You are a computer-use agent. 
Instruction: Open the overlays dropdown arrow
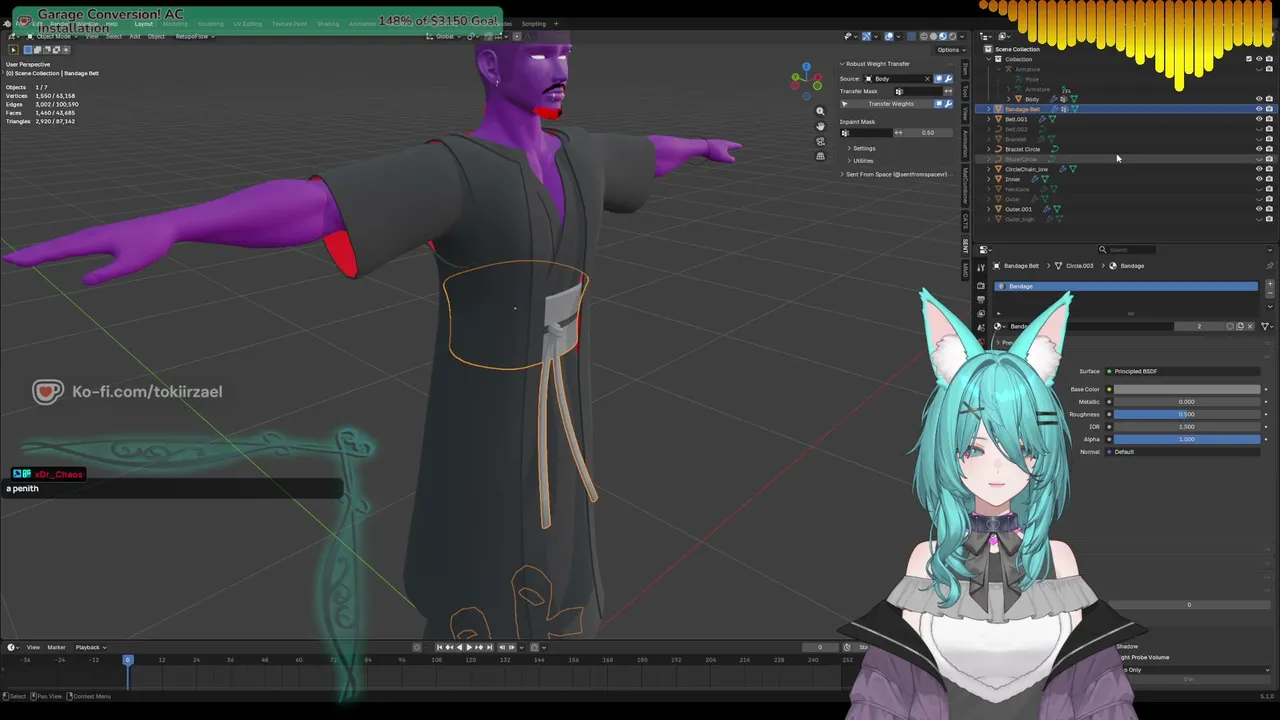pyautogui.click(x=897, y=36)
